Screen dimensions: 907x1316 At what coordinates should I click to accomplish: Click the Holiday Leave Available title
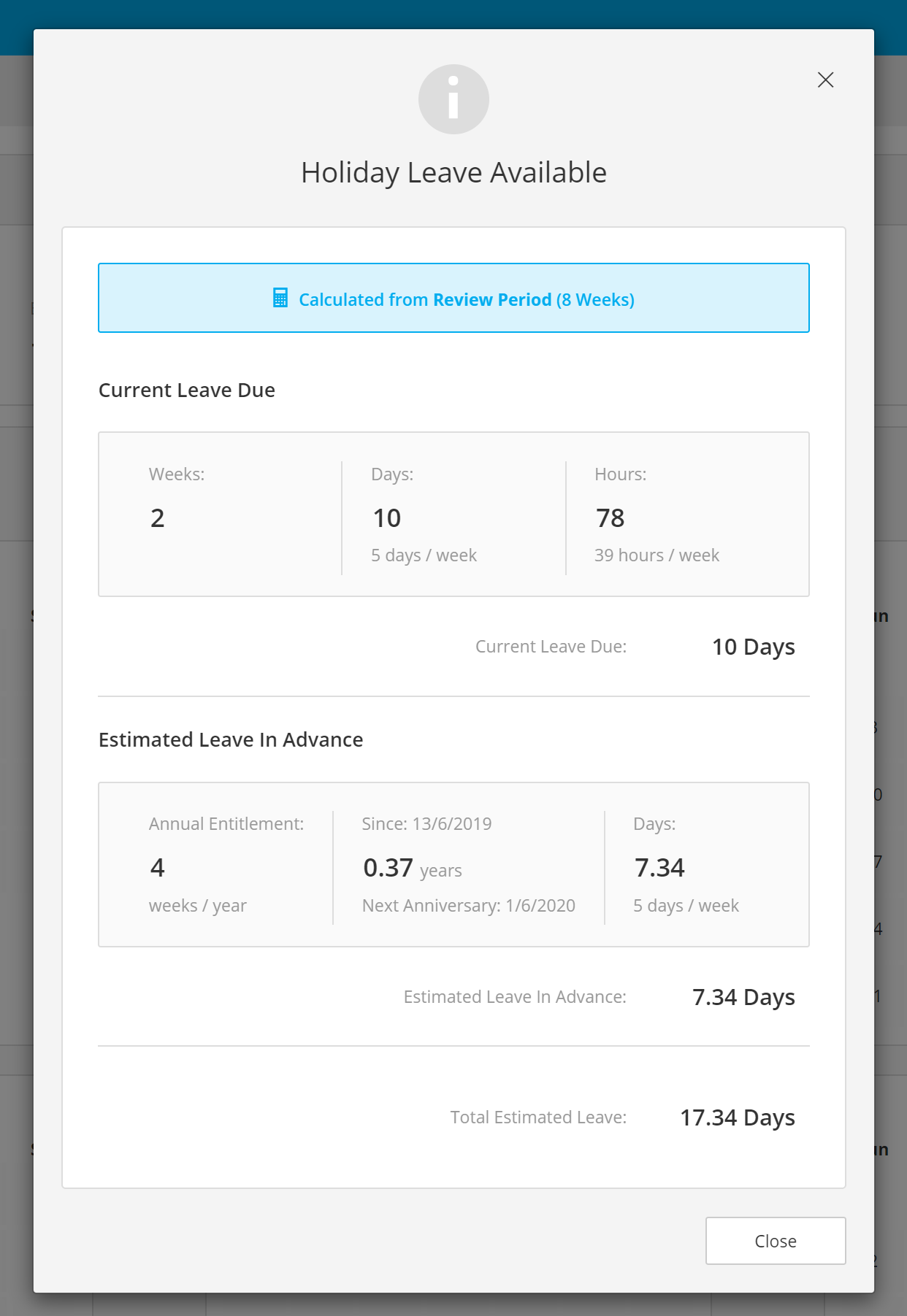coord(453,173)
